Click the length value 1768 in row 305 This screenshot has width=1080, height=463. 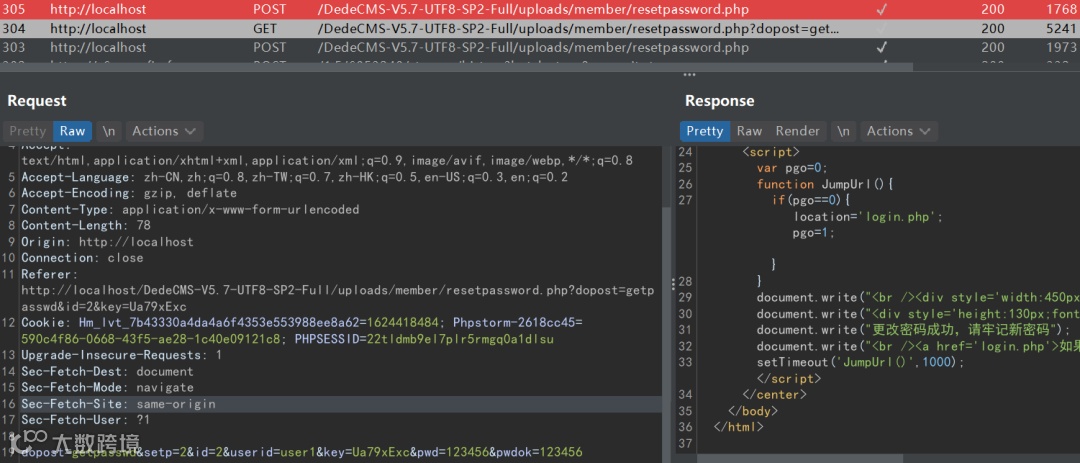tap(1062, 10)
